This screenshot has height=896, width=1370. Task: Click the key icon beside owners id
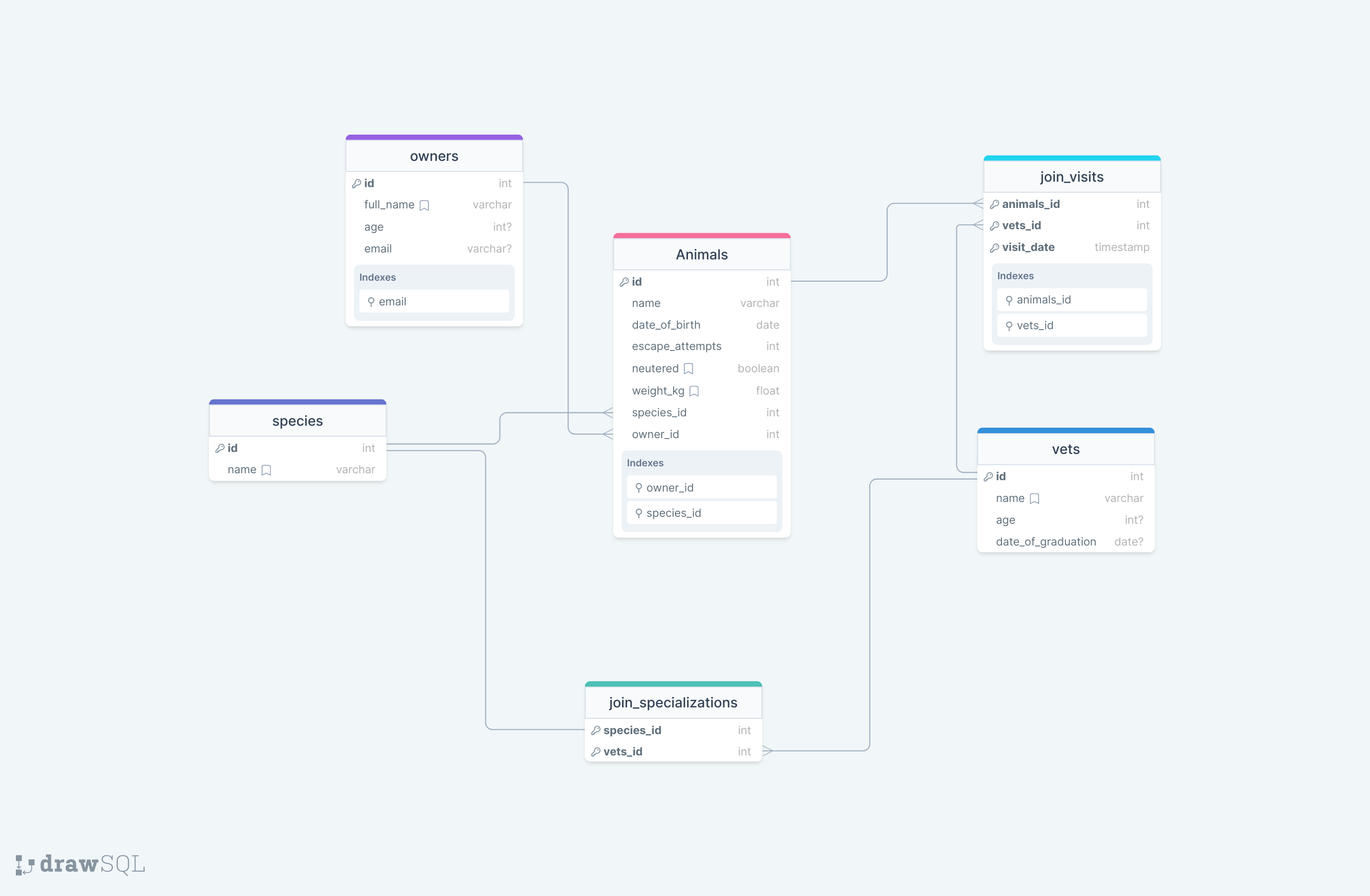click(356, 184)
